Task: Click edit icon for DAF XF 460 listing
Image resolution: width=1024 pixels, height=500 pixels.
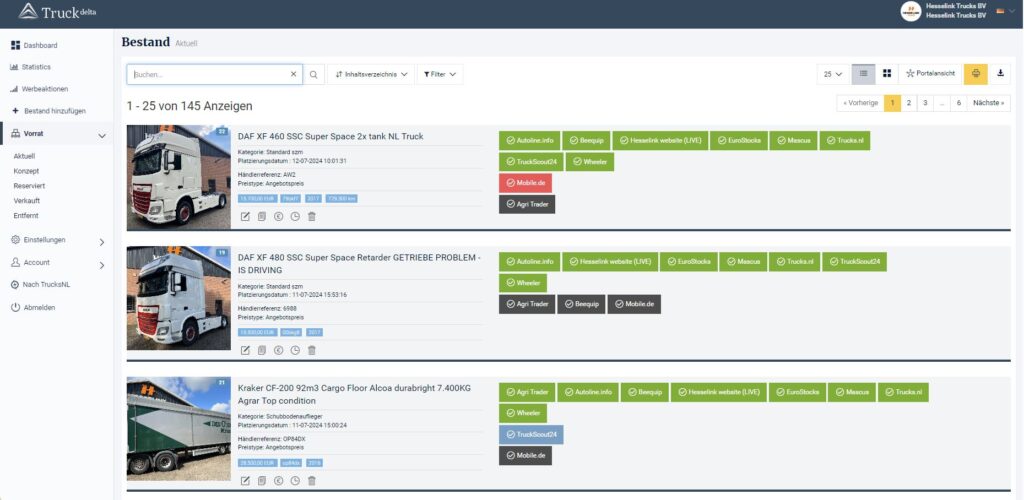Action: click(x=245, y=216)
